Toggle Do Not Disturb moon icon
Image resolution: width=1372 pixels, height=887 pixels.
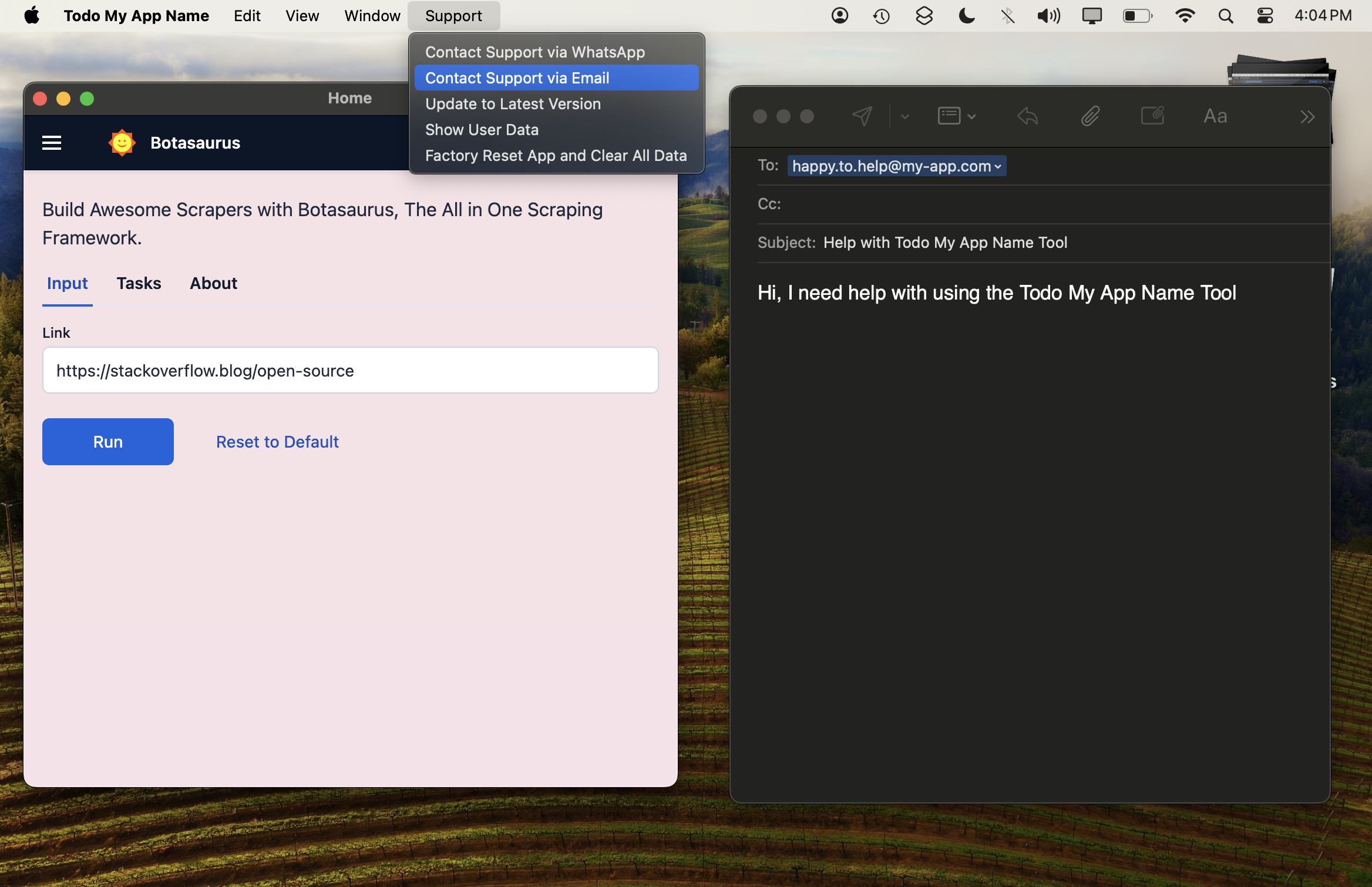(966, 16)
